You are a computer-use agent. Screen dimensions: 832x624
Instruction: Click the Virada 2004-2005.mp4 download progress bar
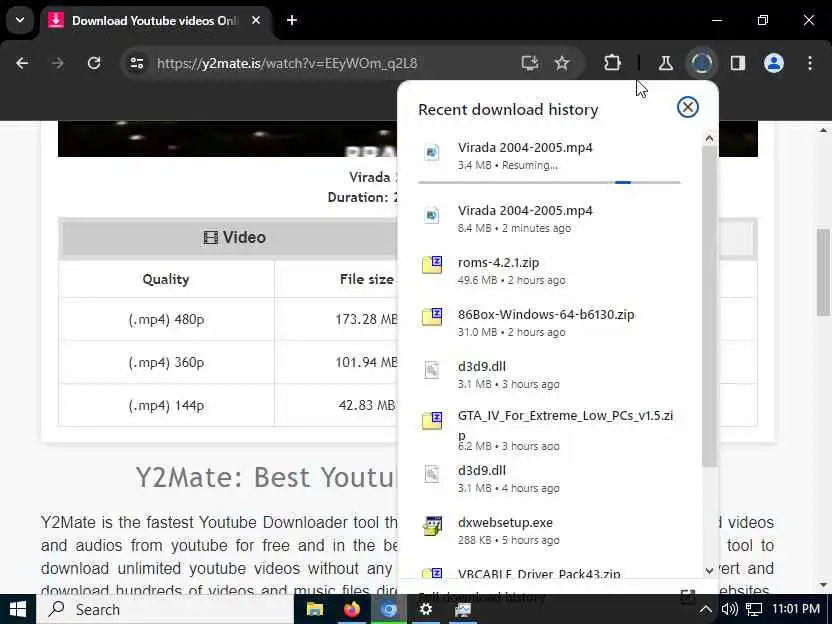(x=549, y=182)
